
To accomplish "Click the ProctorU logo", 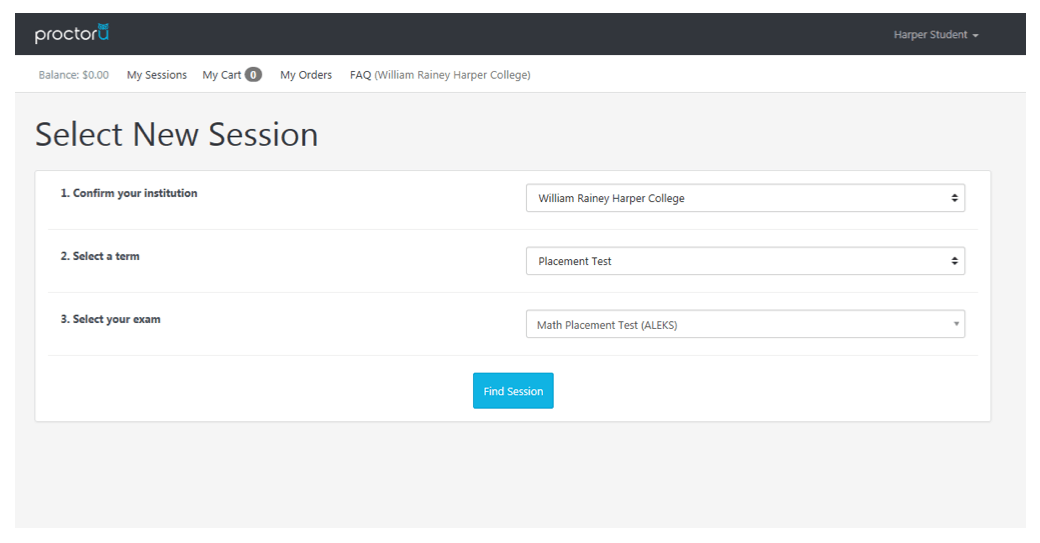I will (x=72, y=33).
